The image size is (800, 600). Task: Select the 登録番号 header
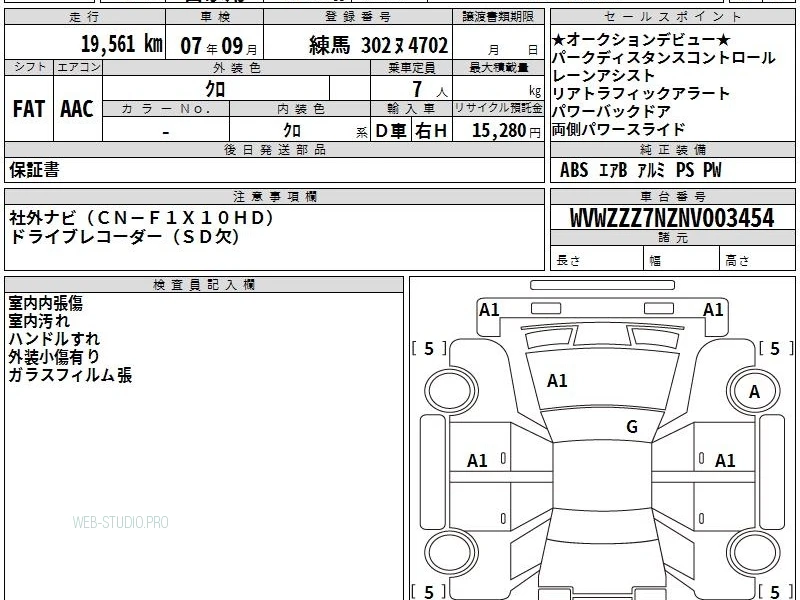(x=358, y=17)
